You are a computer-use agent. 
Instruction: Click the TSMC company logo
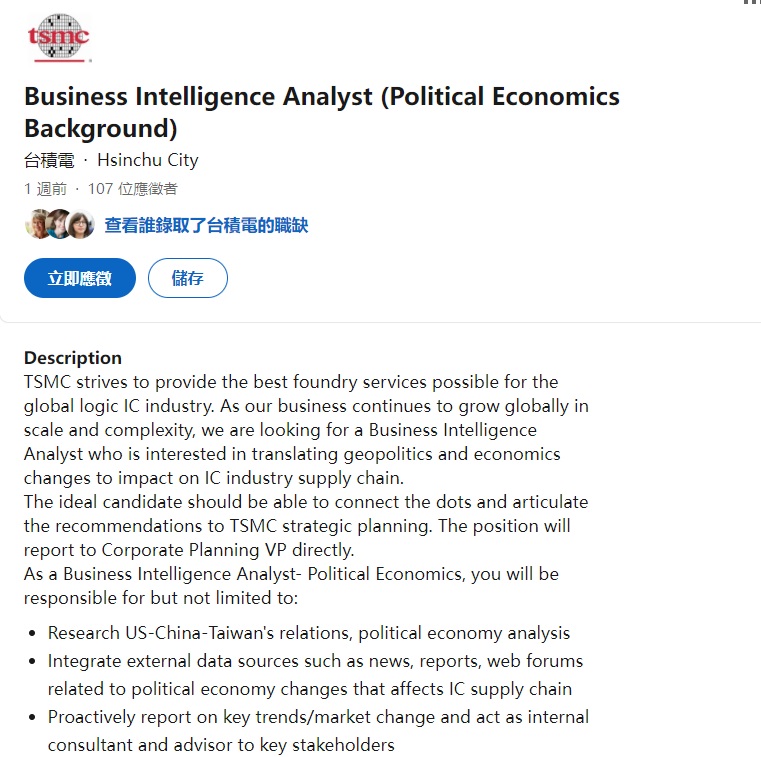(x=59, y=37)
